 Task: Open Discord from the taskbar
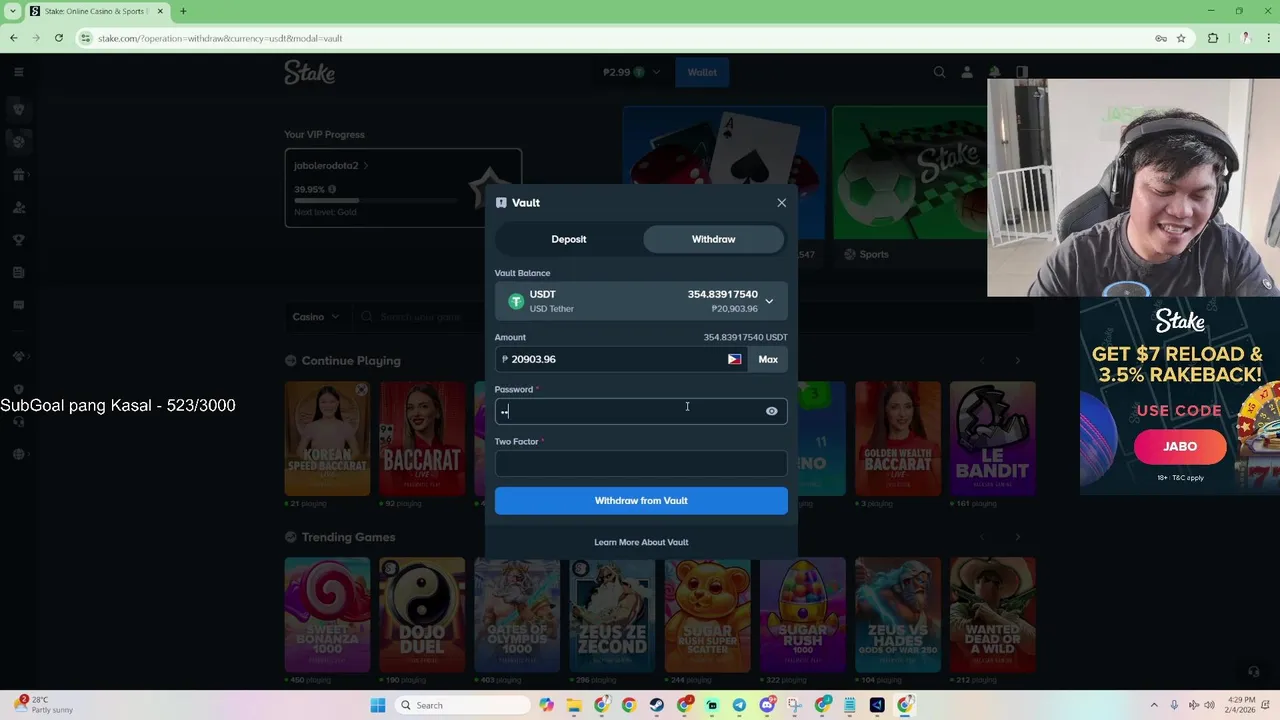point(767,705)
